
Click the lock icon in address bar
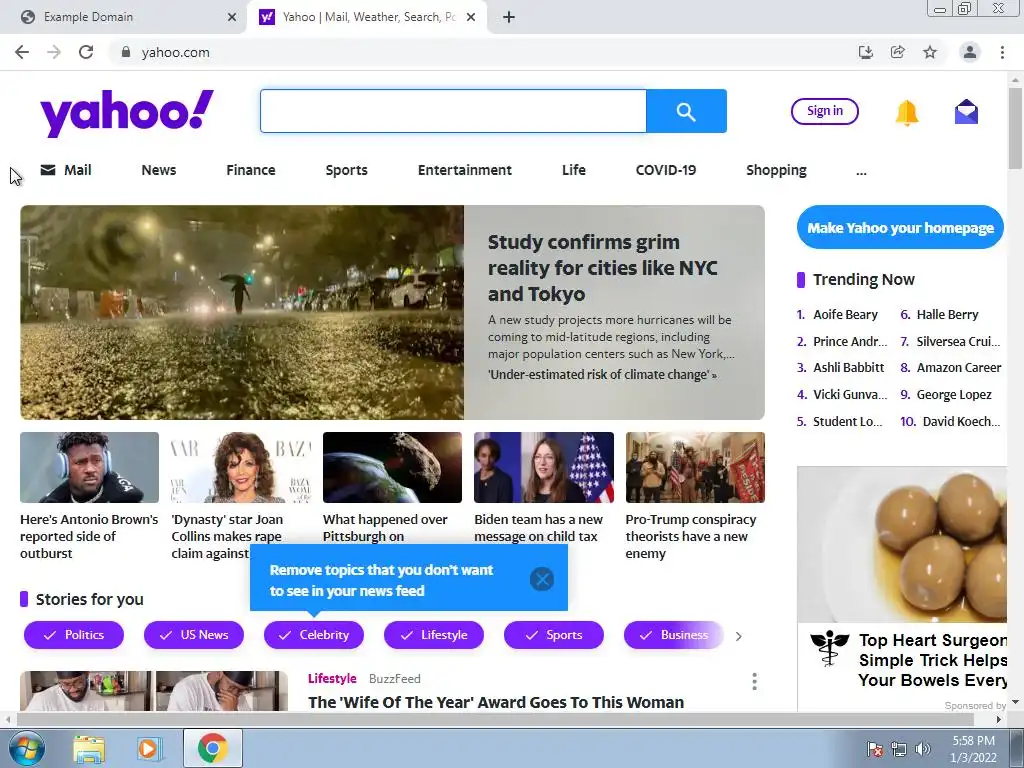[x=126, y=52]
